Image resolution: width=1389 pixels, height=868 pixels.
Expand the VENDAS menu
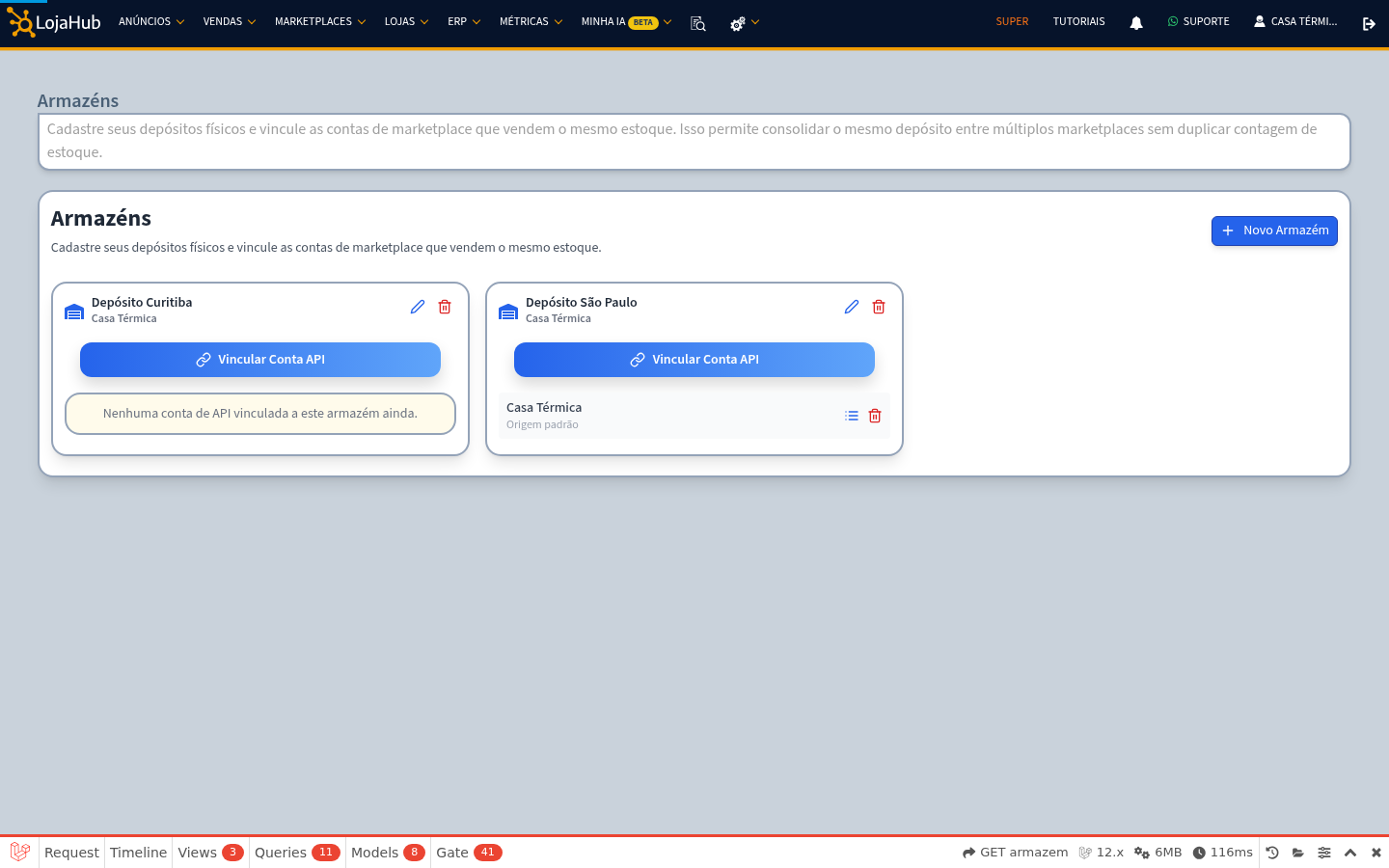coord(230,21)
